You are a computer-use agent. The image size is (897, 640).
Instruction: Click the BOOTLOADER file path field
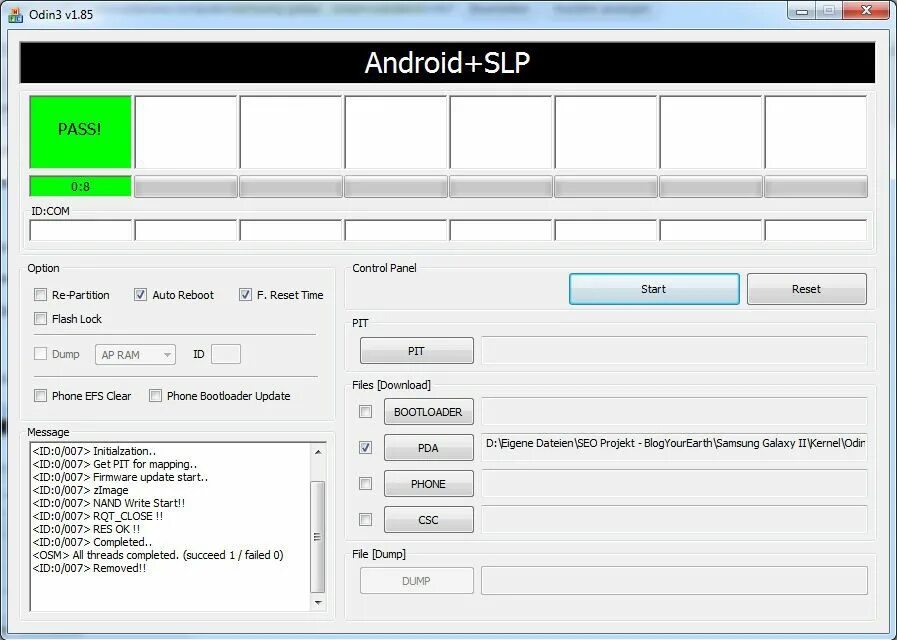tap(674, 412)
